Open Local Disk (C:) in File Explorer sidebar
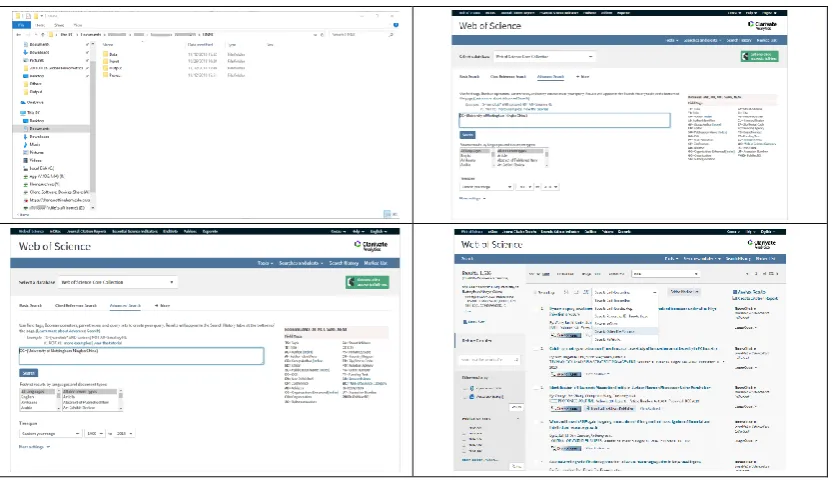The width and height of the screenshot is (833, 480). click(41, 168)
